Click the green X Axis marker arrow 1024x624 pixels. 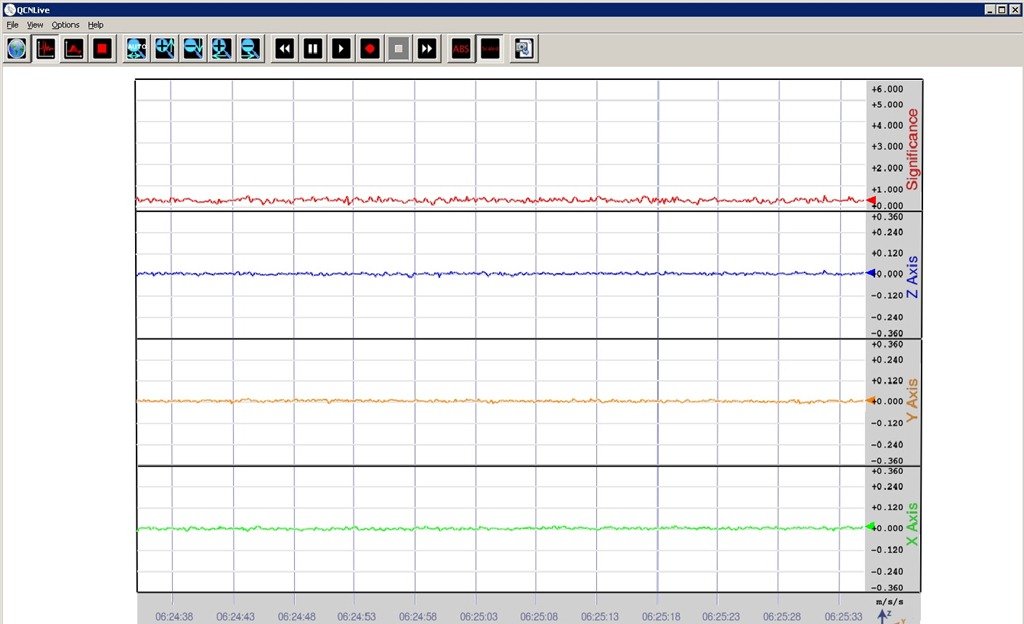[871, 526]
